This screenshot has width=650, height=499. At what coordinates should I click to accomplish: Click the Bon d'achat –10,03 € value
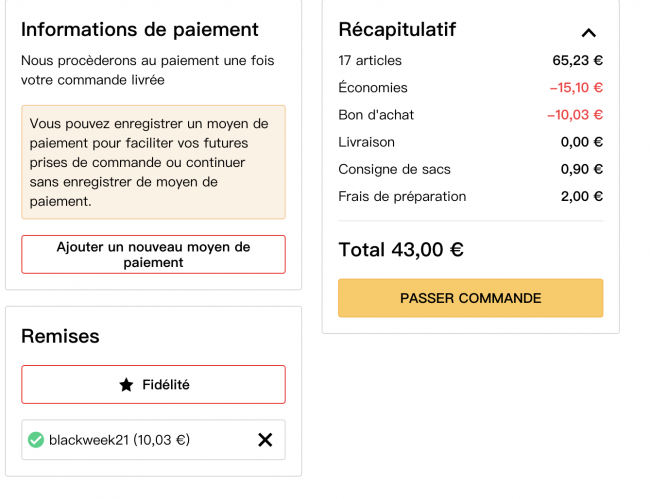pyautogui.click(x=575, y=115)
